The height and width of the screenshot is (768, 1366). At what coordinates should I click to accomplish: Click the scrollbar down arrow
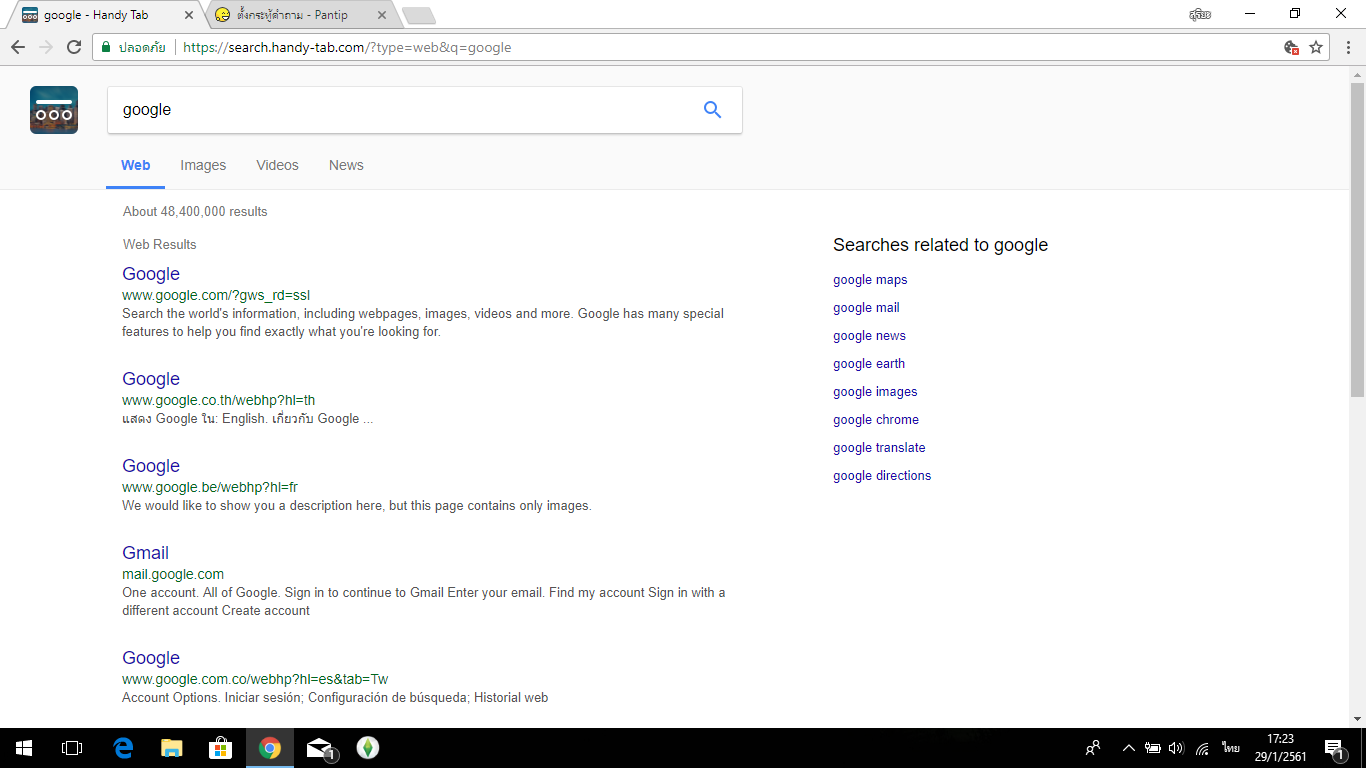point(1357,719)
